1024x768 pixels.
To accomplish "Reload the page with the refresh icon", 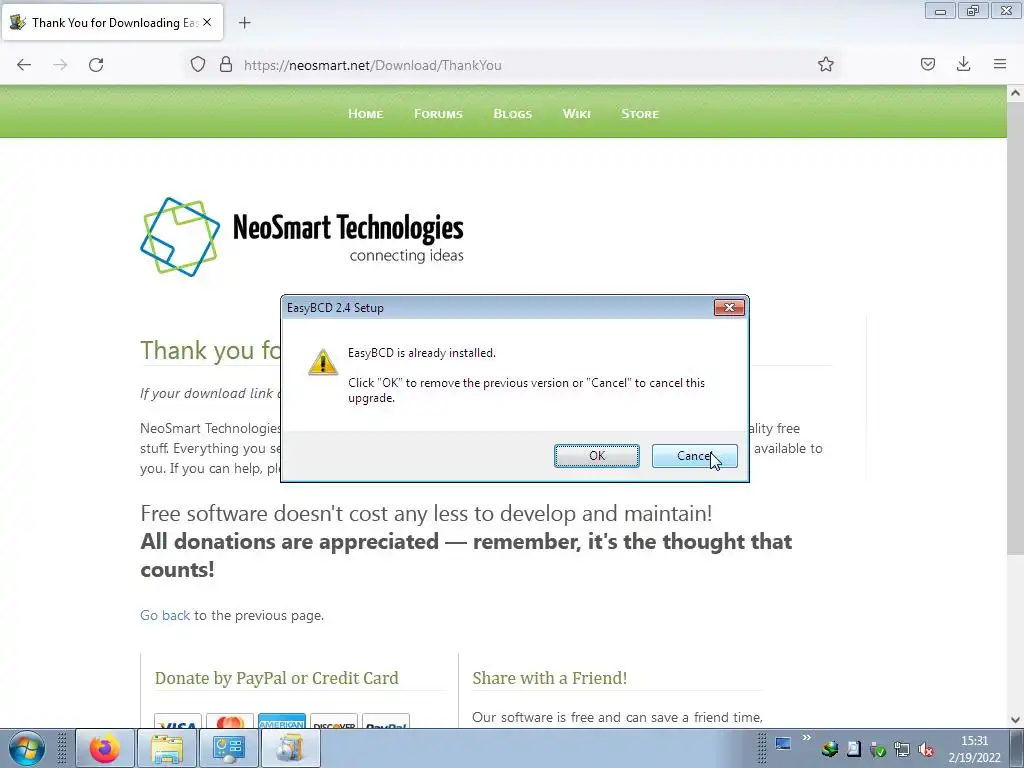I will [96, 65].
